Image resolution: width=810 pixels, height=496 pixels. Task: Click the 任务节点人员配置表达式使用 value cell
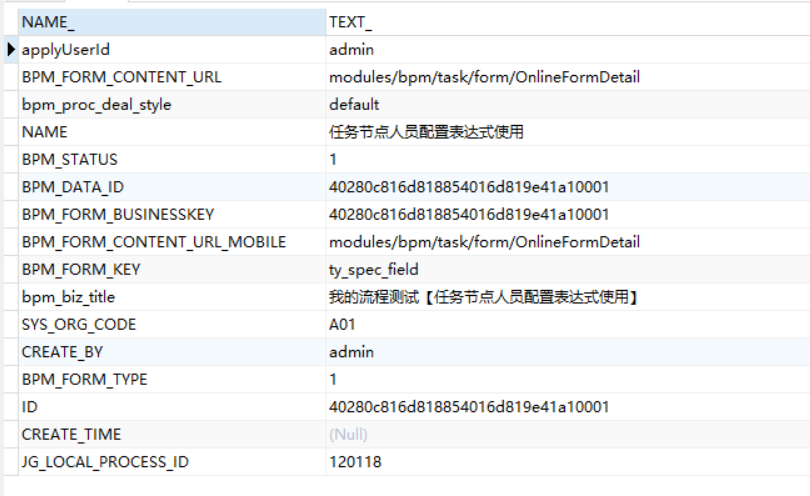coord(568,132)
